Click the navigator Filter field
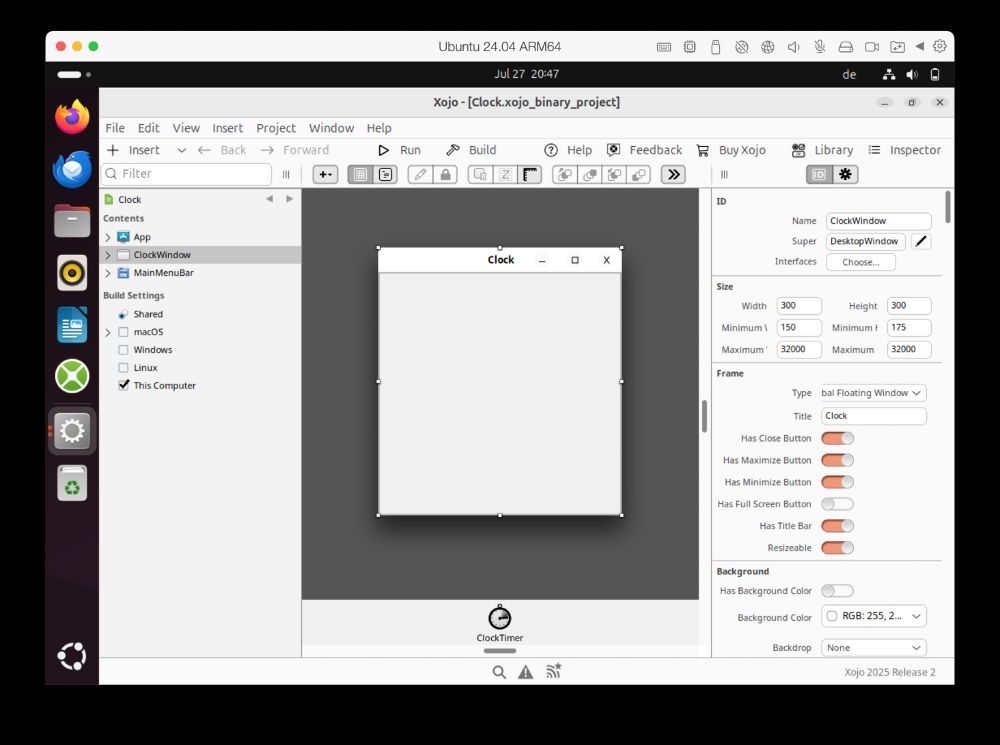The image size is (1000, 745). 187,173
